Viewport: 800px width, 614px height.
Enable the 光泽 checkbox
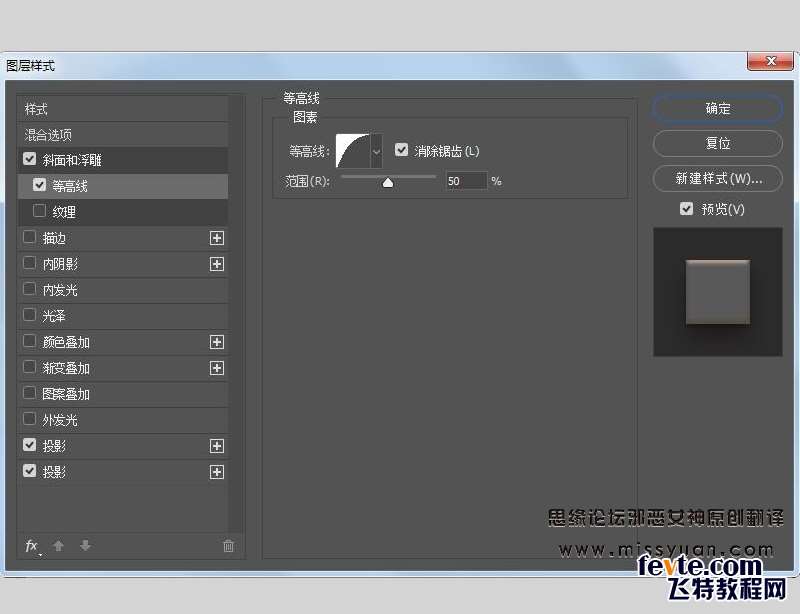[30, 315]
